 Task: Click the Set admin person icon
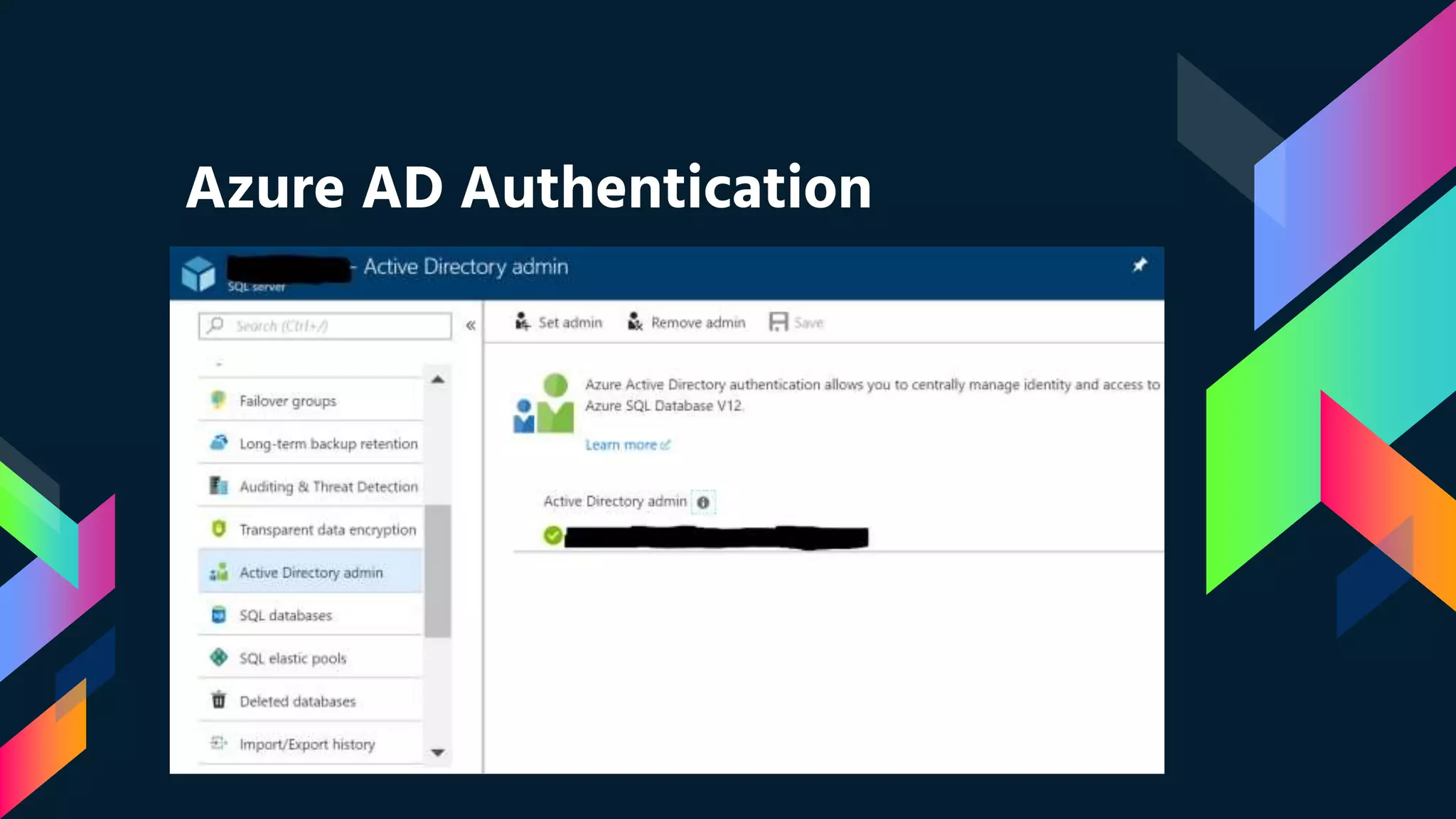point(523,322)
